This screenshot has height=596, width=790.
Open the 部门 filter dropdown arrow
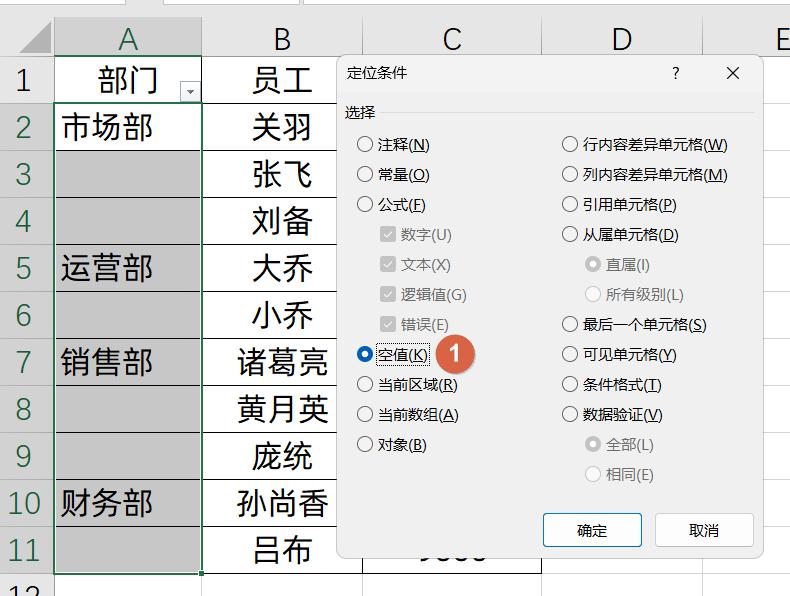pos(190,92)
